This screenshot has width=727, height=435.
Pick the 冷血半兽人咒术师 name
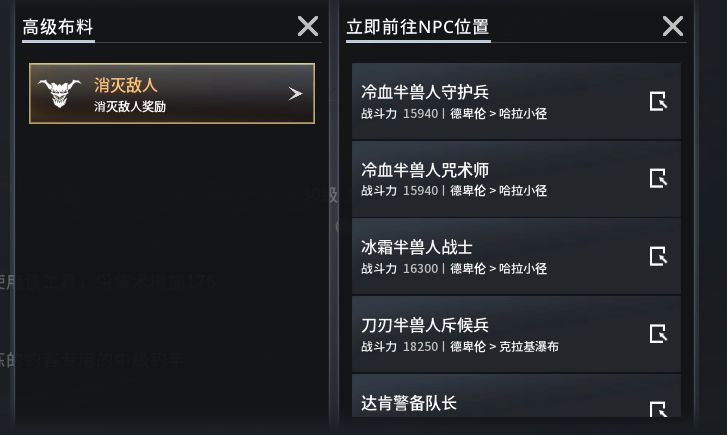[425, 170]
